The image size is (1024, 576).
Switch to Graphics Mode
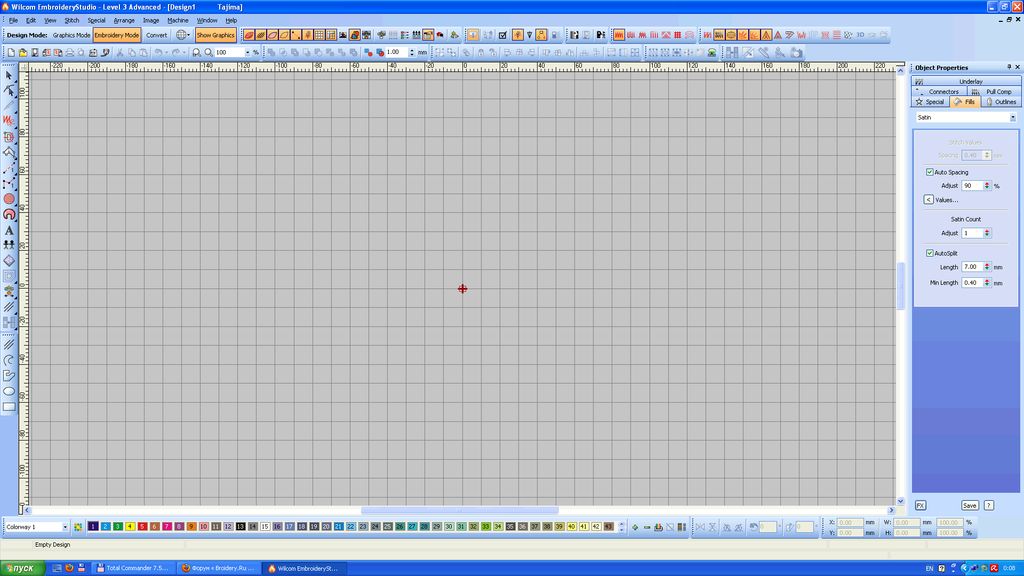(x=71, y=35)
